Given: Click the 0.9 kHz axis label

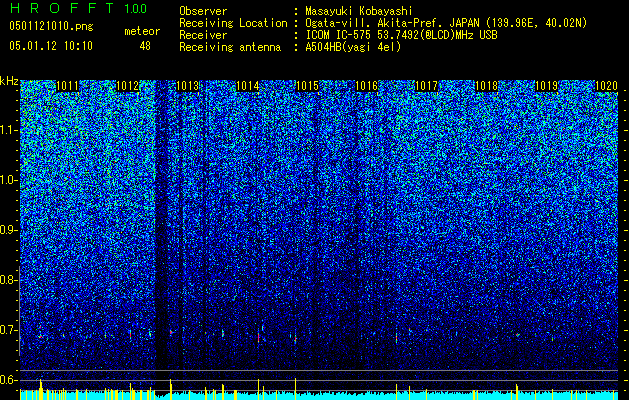Looking at the screenshot, I should (8, 230).
